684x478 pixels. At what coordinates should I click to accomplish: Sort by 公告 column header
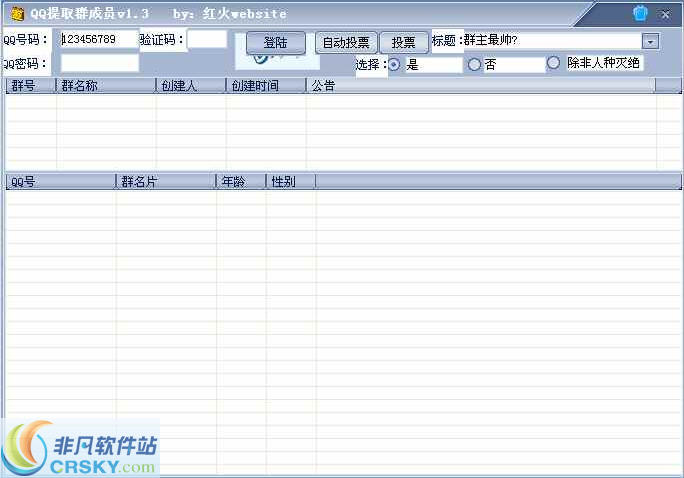tap(481, 85)
